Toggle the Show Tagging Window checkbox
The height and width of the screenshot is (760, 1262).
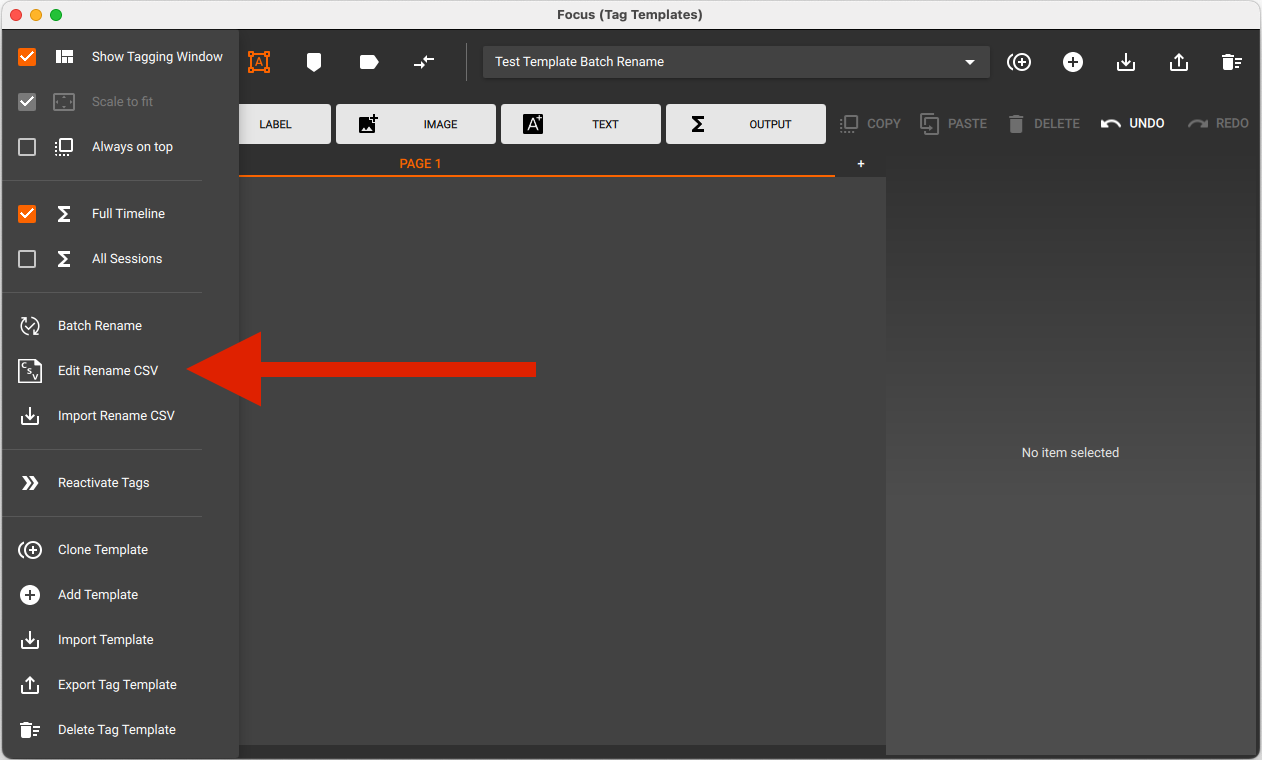[x=27, y=57]
